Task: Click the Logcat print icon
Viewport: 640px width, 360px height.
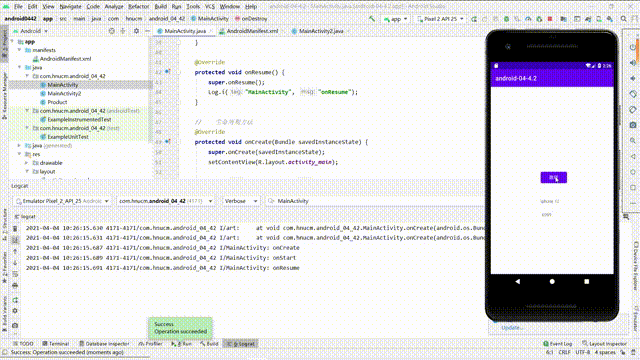Action: [x=15, y=285]
